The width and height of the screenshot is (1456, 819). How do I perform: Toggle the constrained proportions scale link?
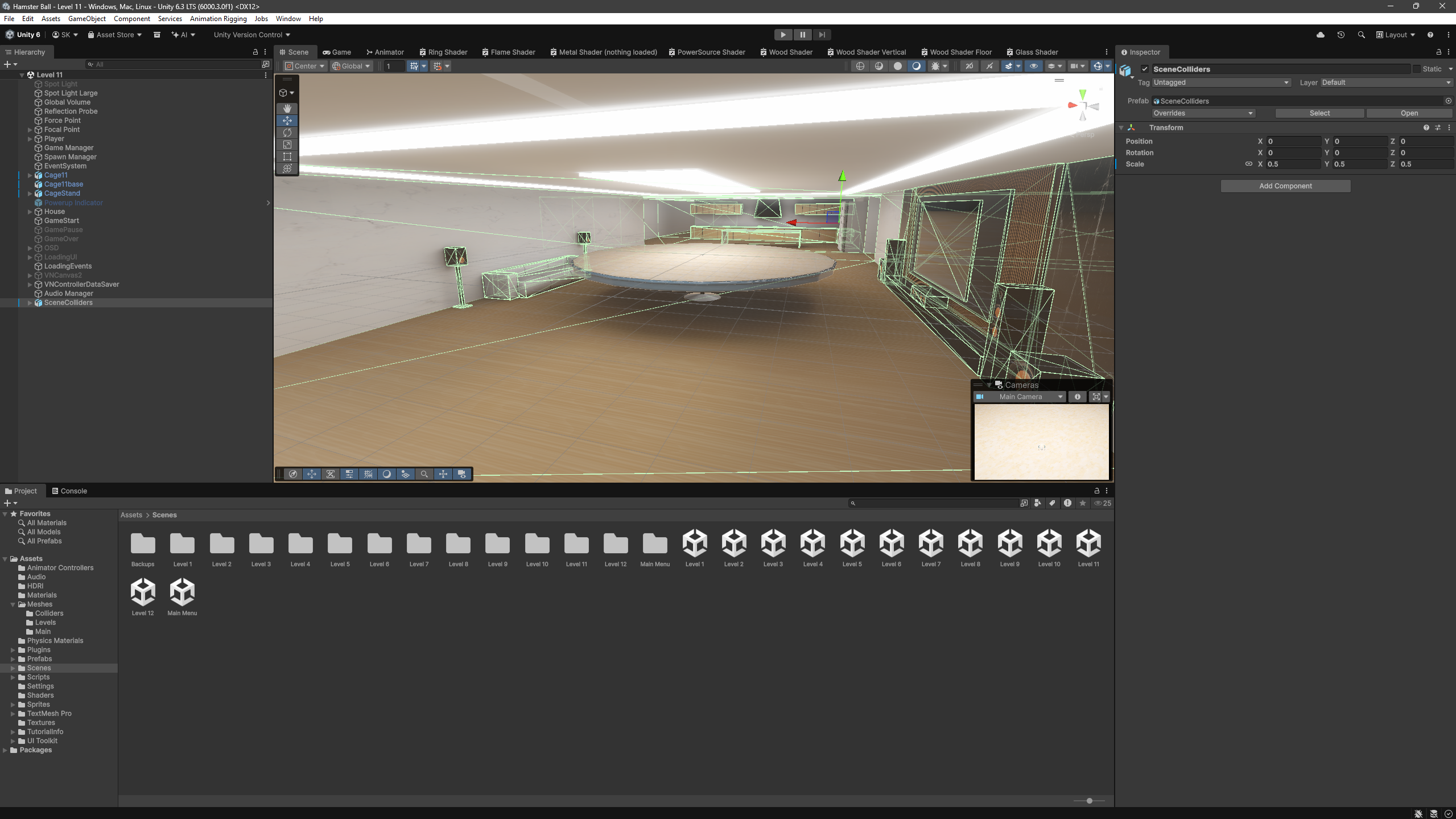[x=1248, y=164]
